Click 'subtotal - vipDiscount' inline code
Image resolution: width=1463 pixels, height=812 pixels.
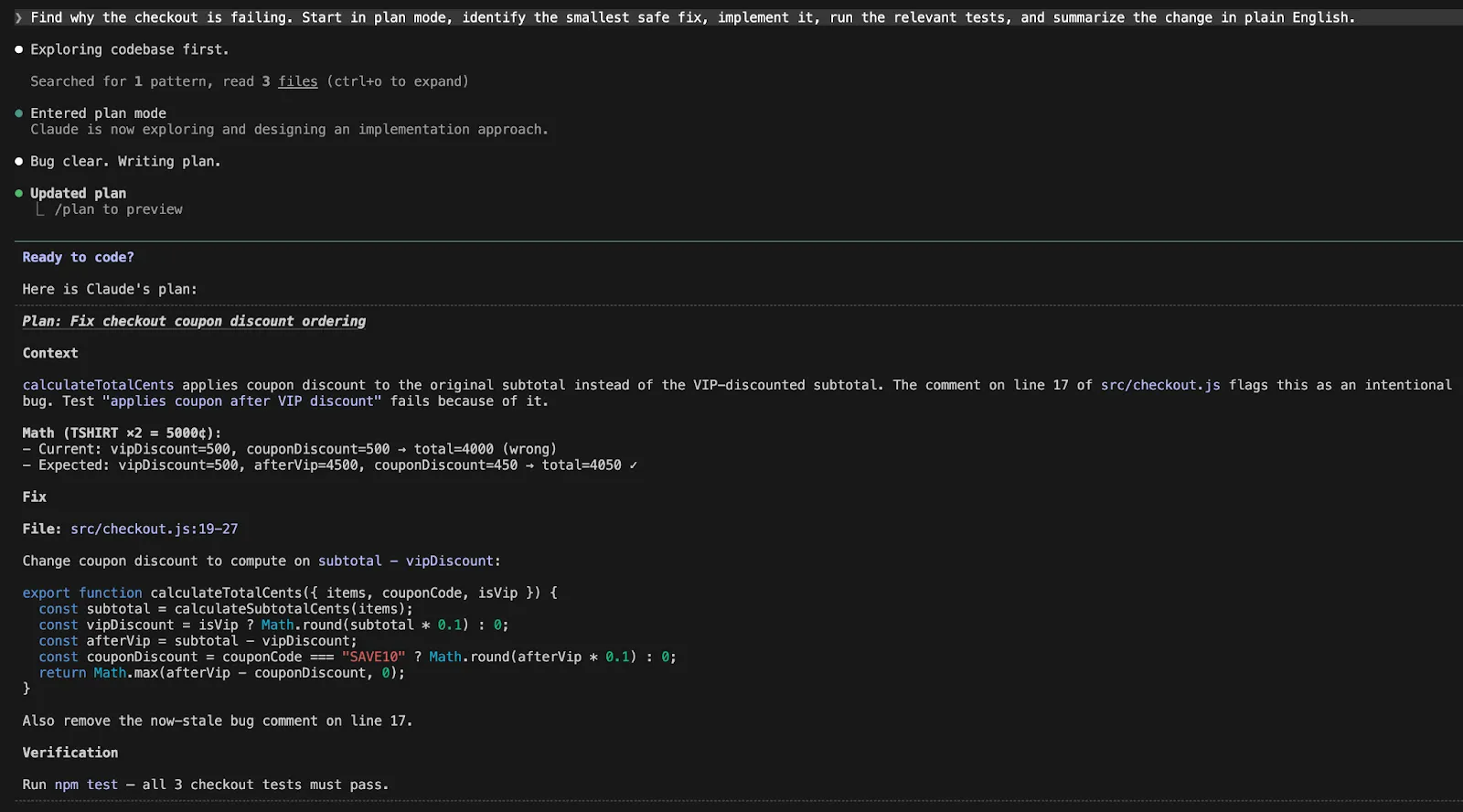click(406, 561)
